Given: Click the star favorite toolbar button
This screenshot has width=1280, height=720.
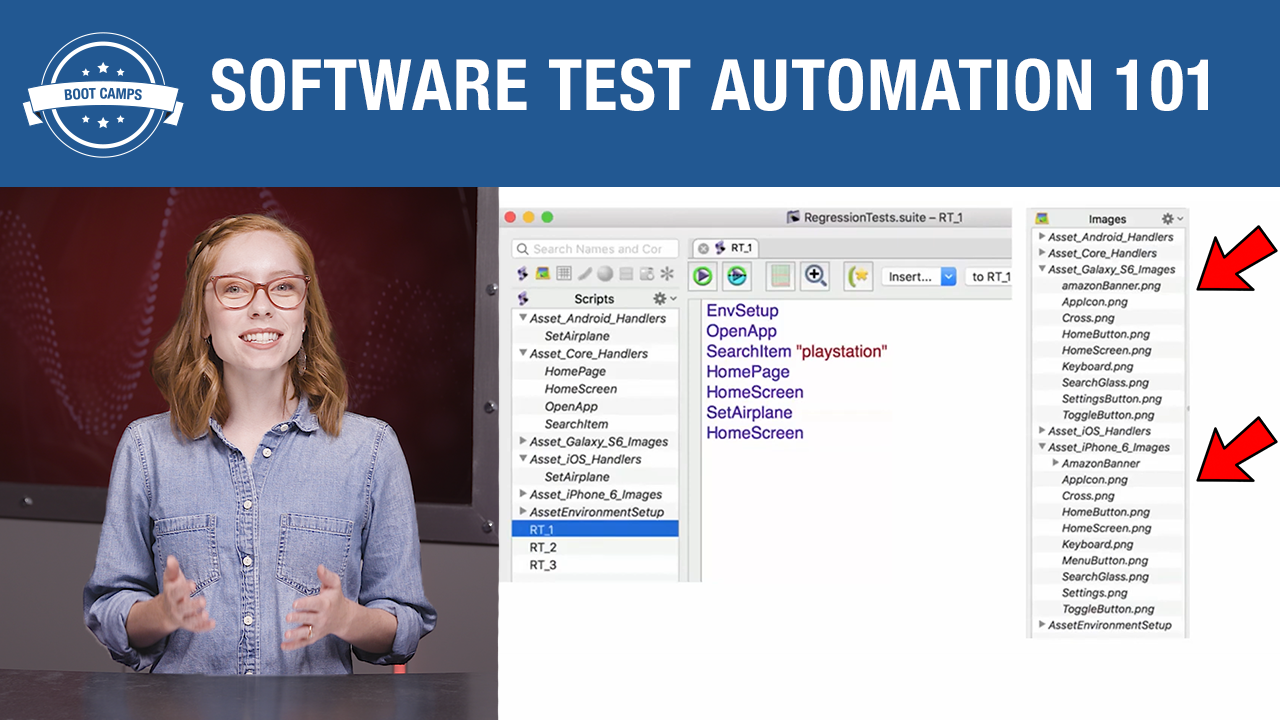Looking at the screenshot, I should [x=858, y=276].
